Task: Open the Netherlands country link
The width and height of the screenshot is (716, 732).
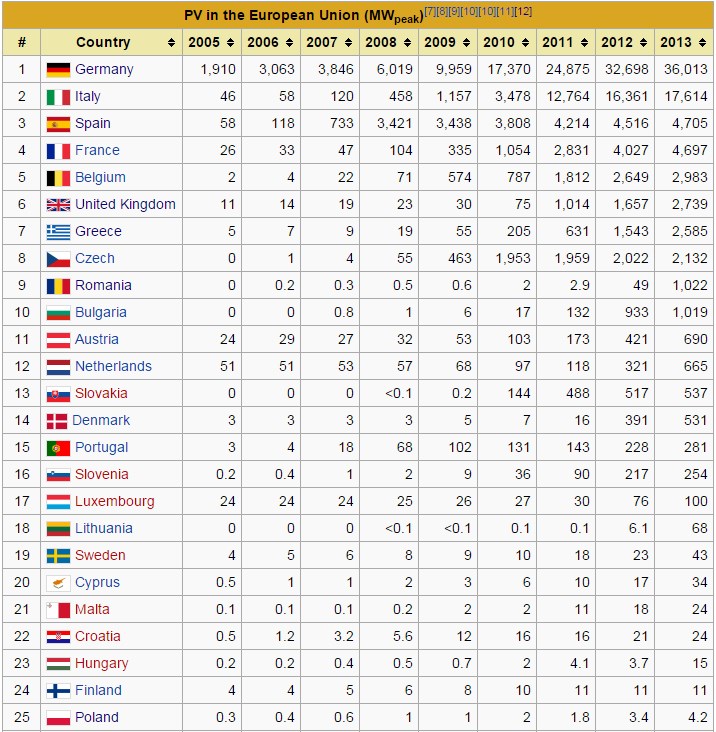Action: [x=113, y=367]
